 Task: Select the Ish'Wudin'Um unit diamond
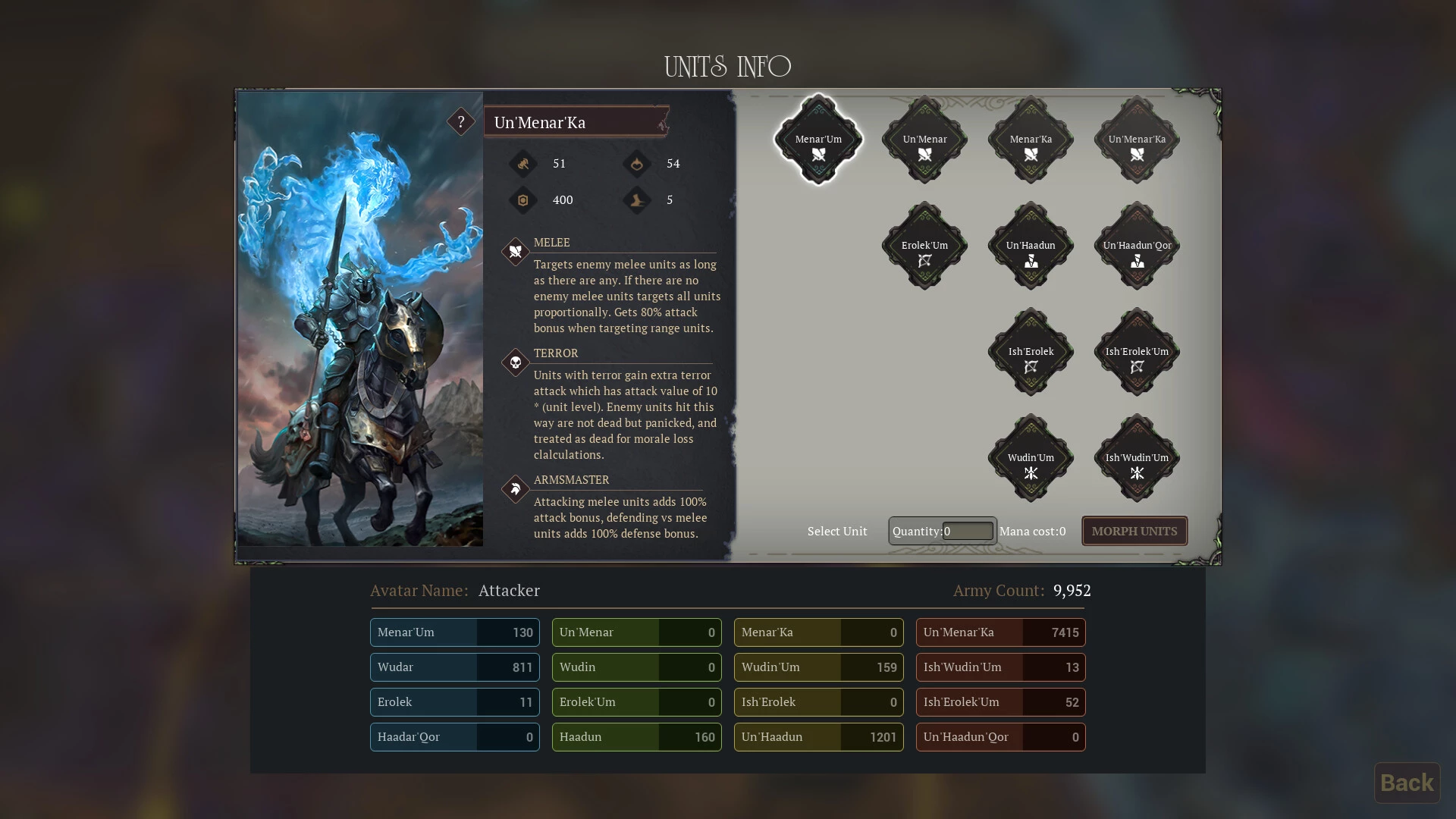point(1137,458)
